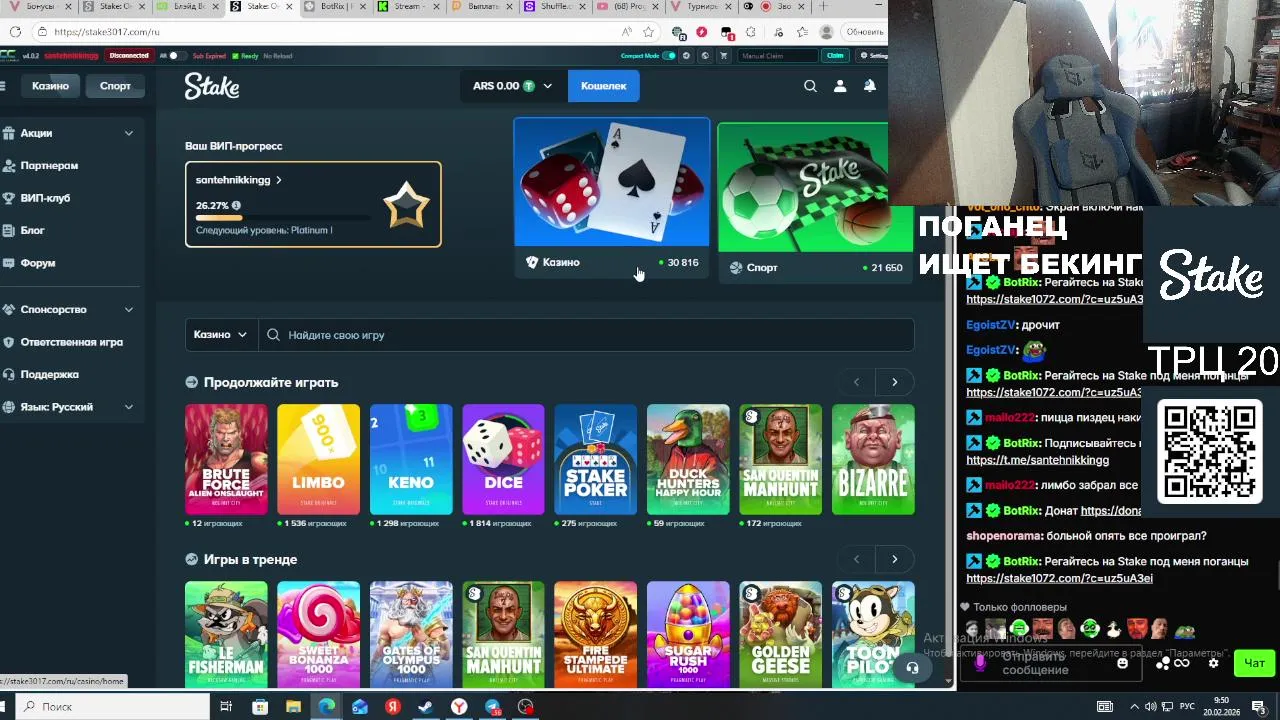The image size is (1280, 720).
Task: Click the handshake icon beside Партнерам
Action: [x=8, y=165]
